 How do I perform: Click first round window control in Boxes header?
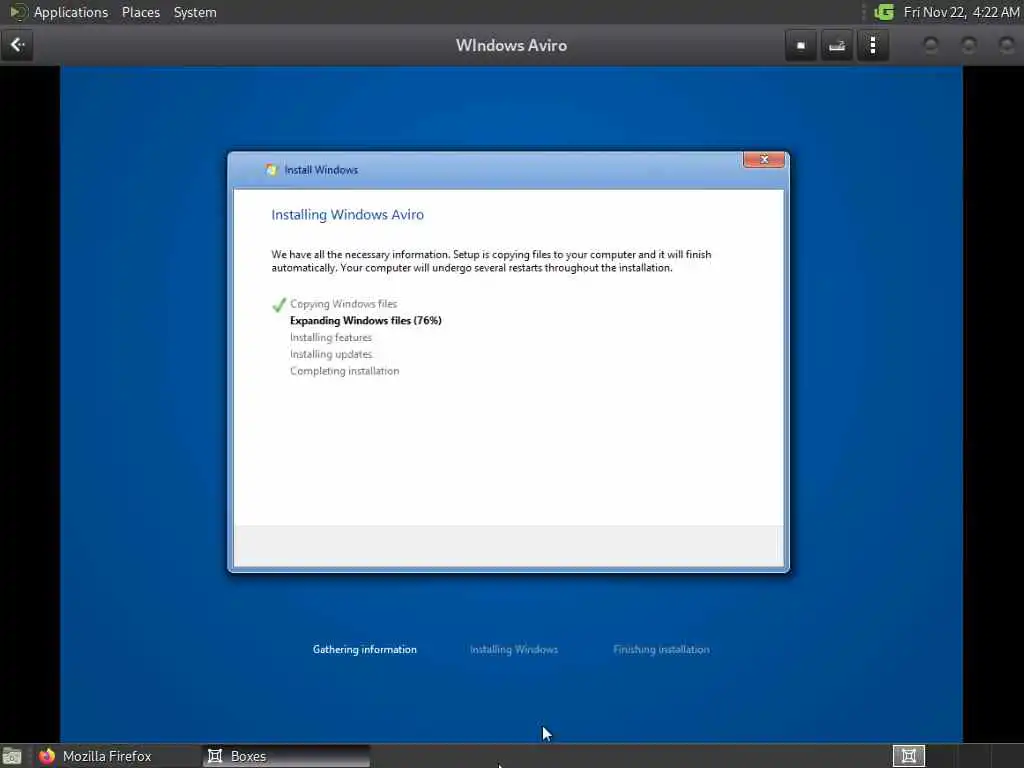(x=931, y=45)
